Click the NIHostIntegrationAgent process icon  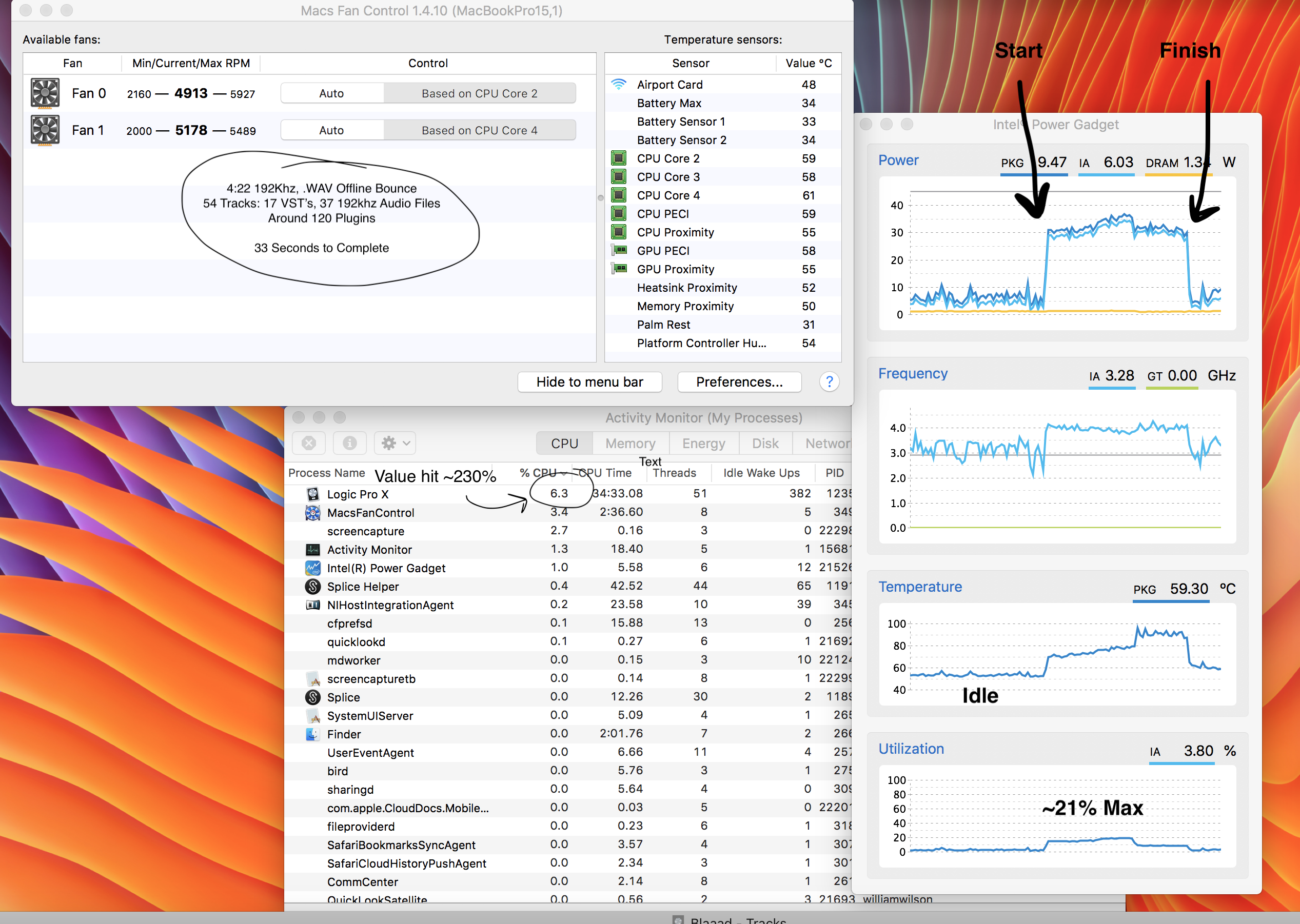pyautogui.click(x=312, y=605)
